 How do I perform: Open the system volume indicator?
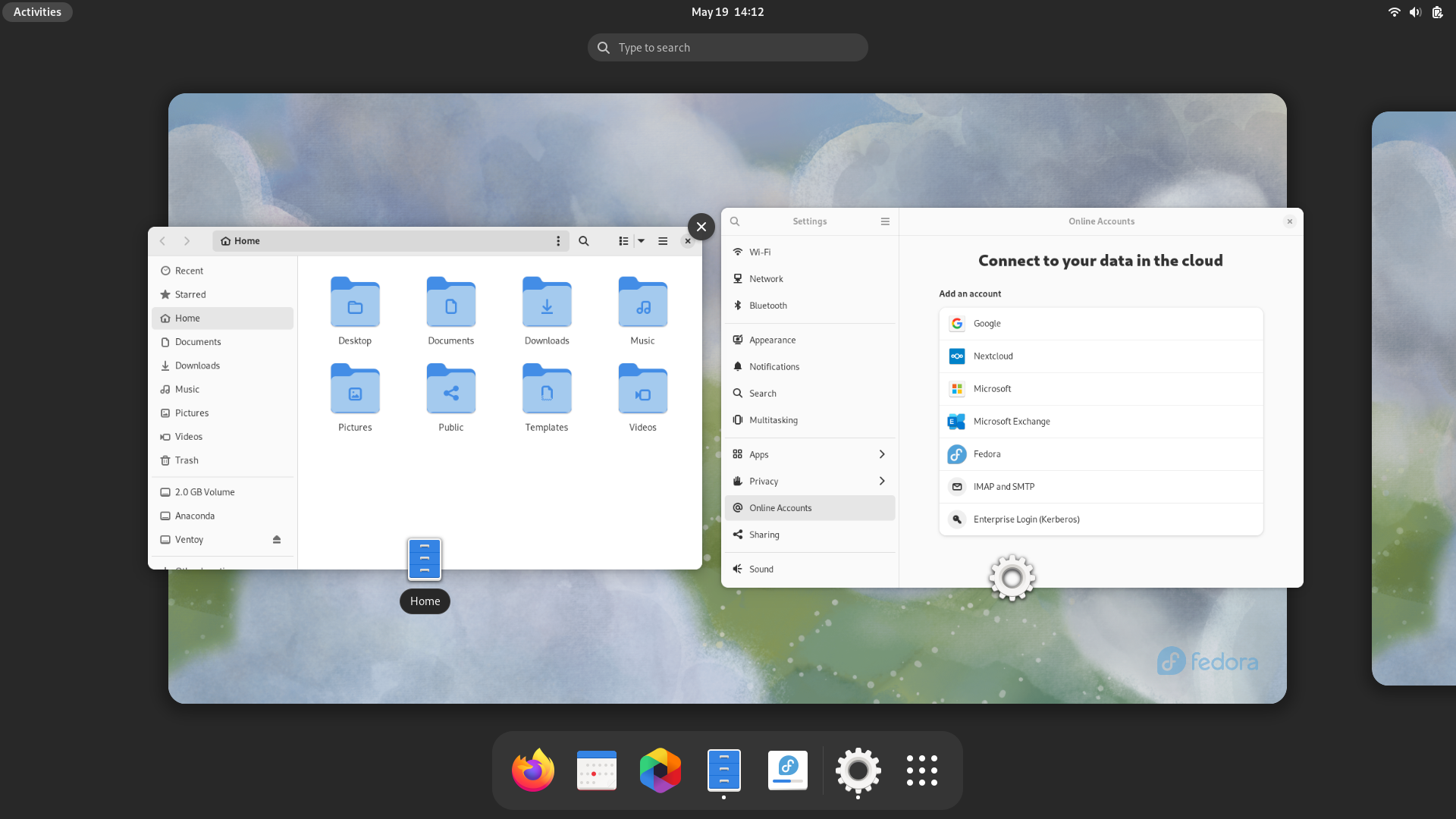[1415, 11]
